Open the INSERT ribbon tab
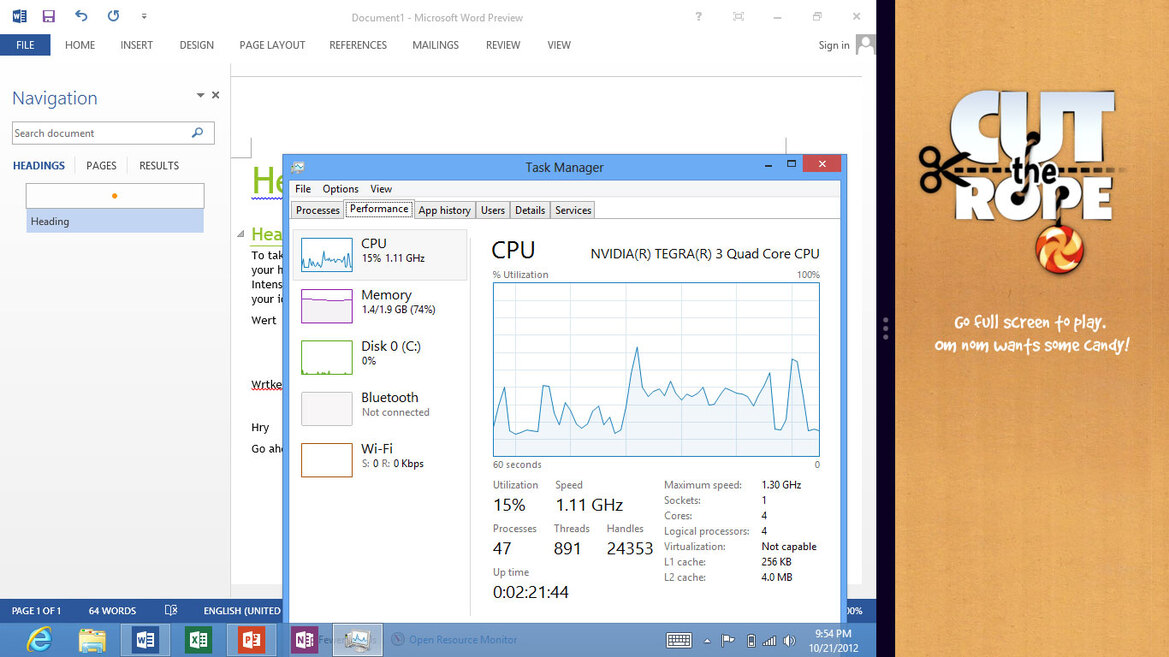The width and height of the screenshot is (1169, 657). (x=136, y=45)
